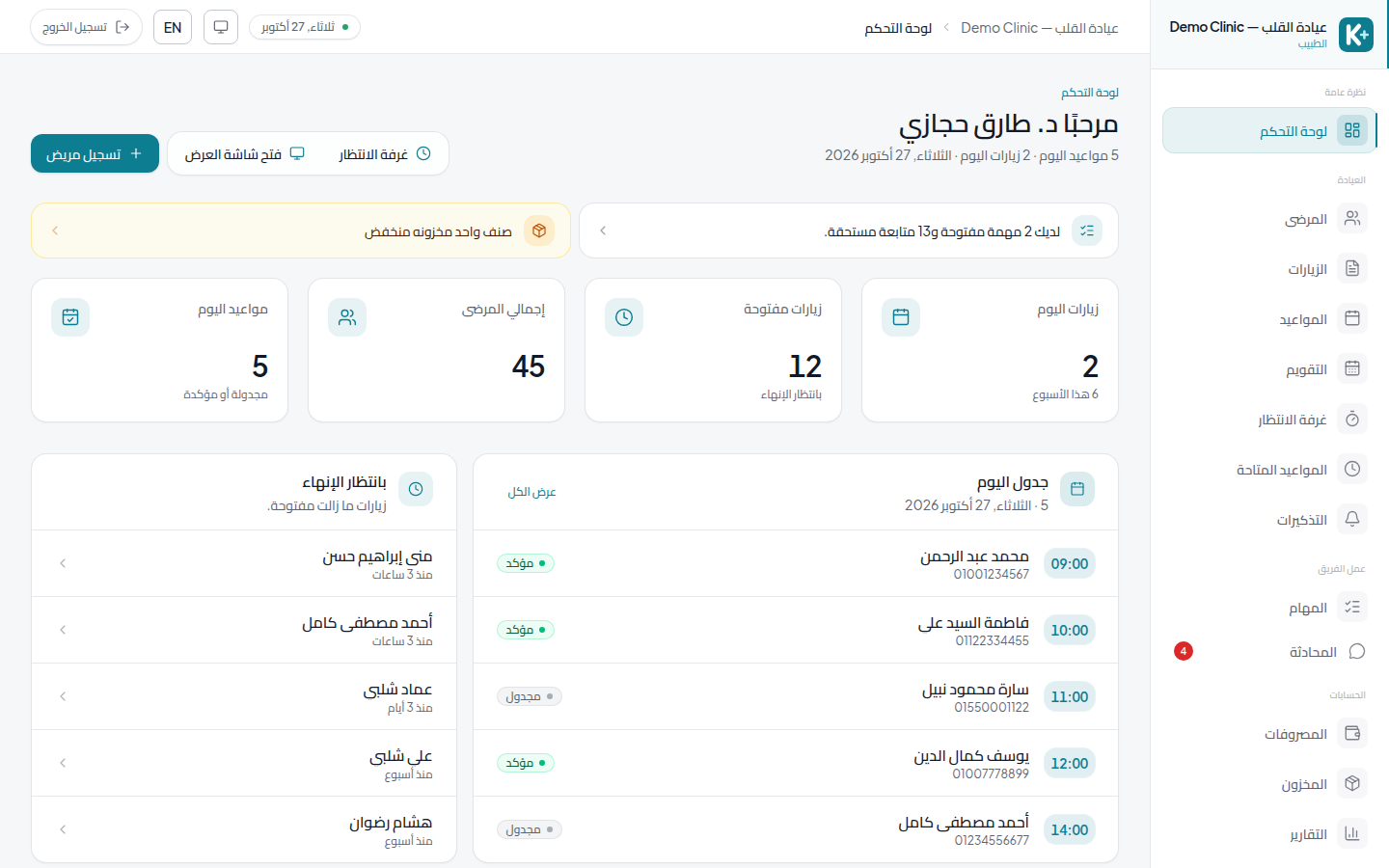Click the appointments (المواعيد) calendar icon
The height and width of the screenshot is (868, 1389).
(1352, 318)
